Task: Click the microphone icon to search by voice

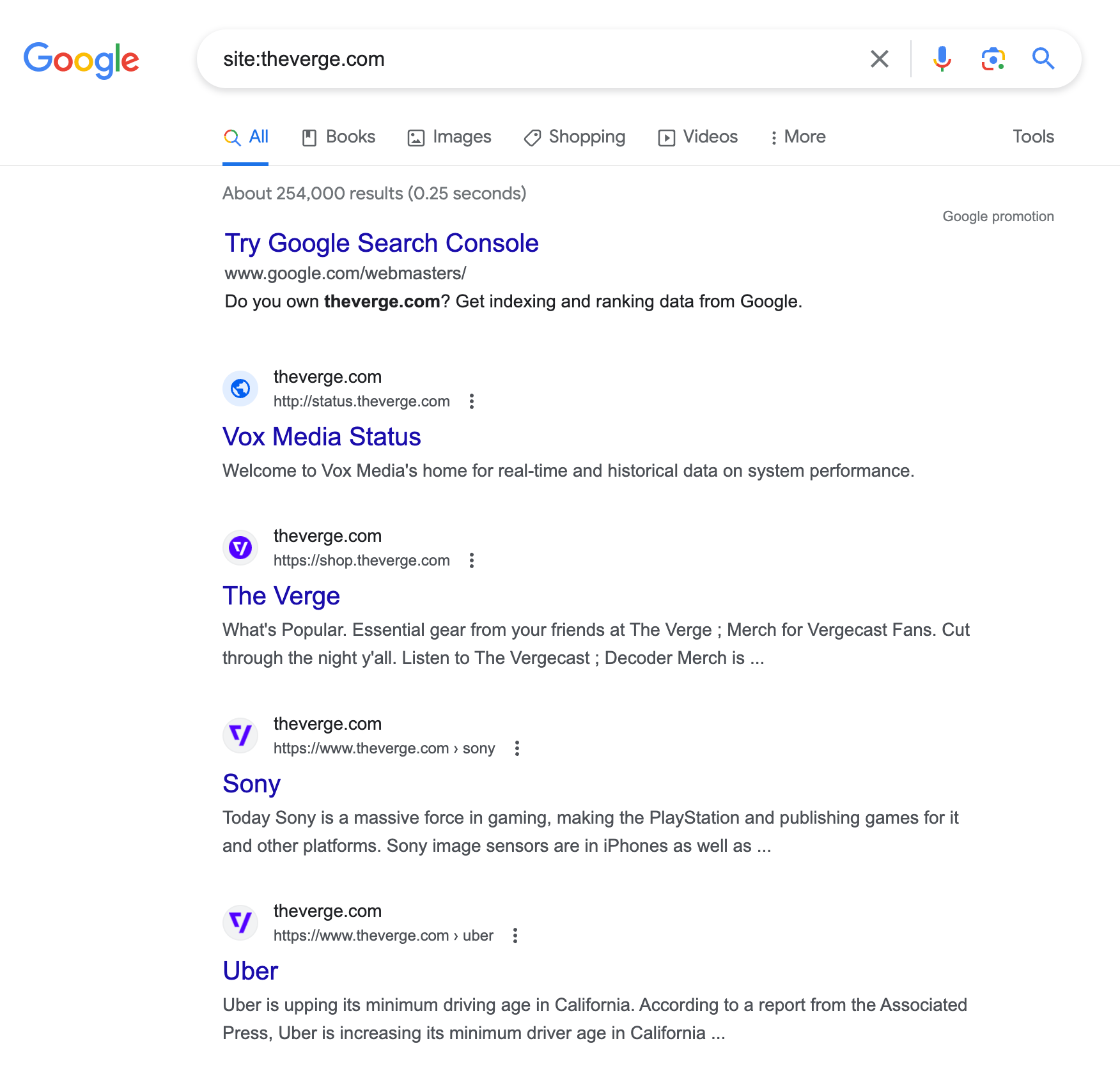Action: 940,59
